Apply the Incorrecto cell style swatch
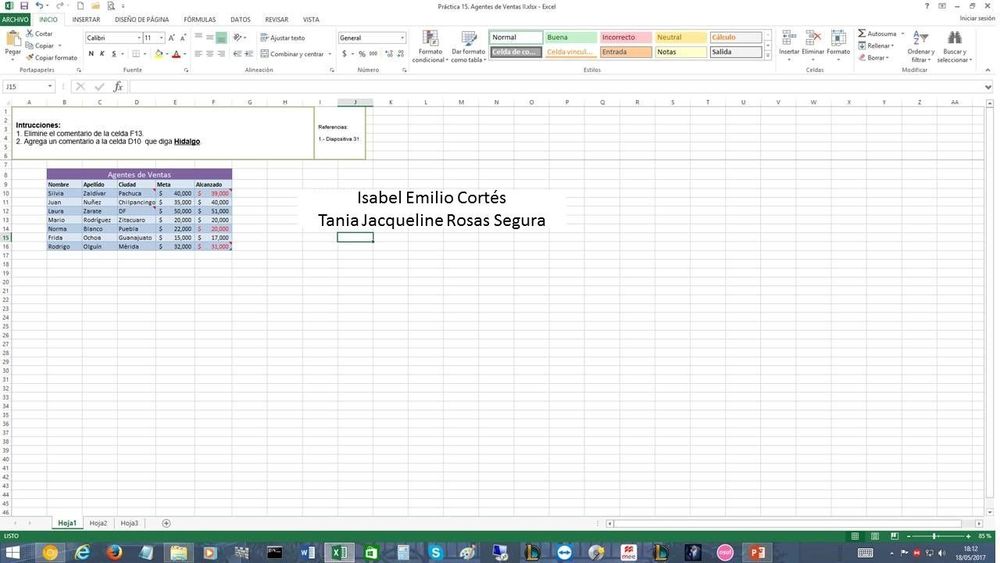 [625, 38]
